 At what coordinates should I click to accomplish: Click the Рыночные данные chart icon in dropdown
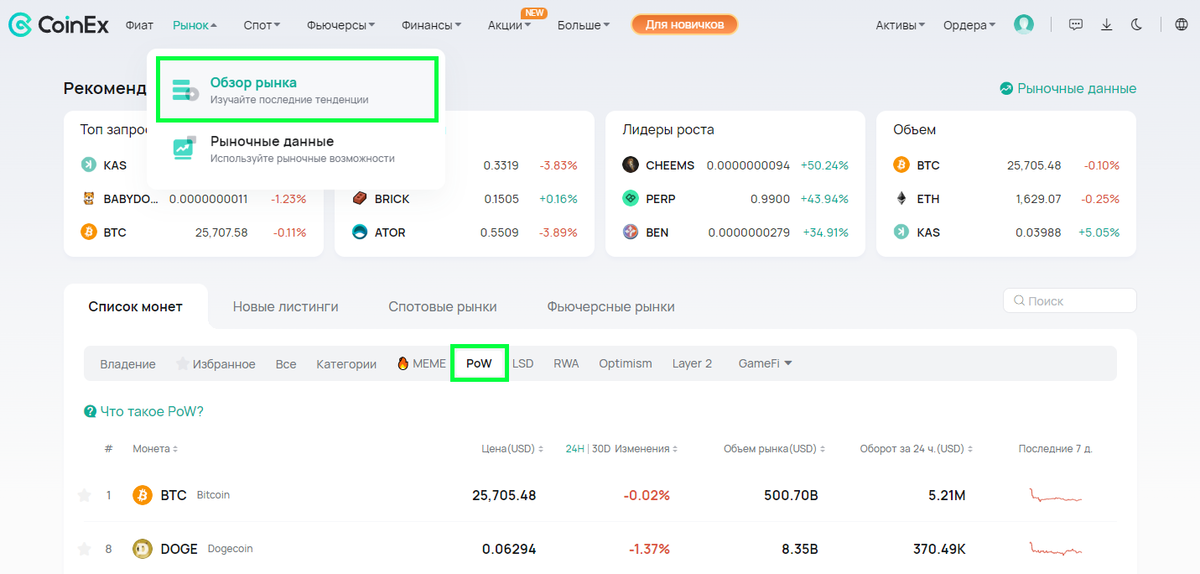coord(185,148)
